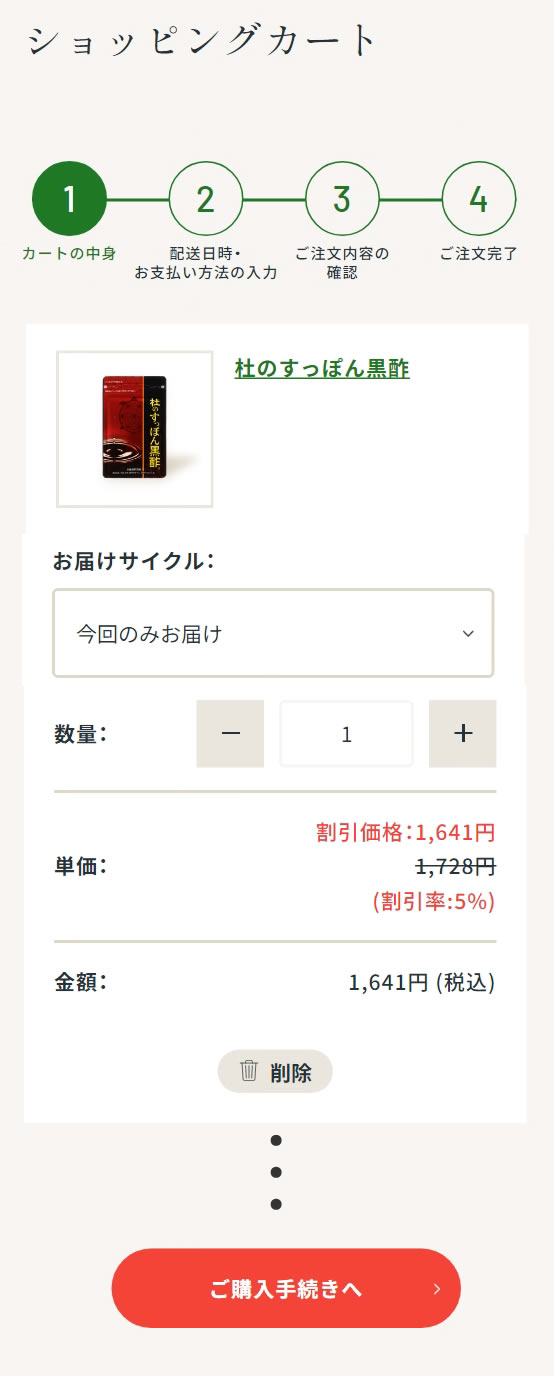
Task: Click the カートの中身 step label
Action: tap(69, 253)
